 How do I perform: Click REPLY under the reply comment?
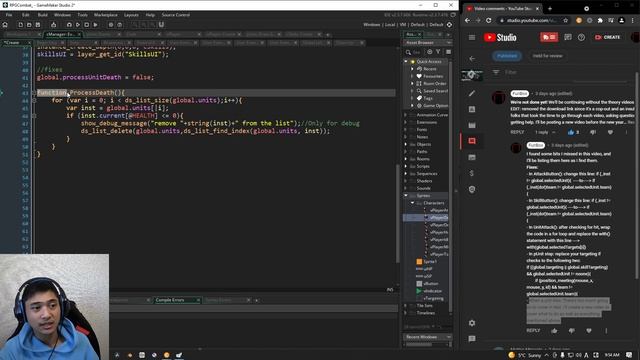pos(533,331)
